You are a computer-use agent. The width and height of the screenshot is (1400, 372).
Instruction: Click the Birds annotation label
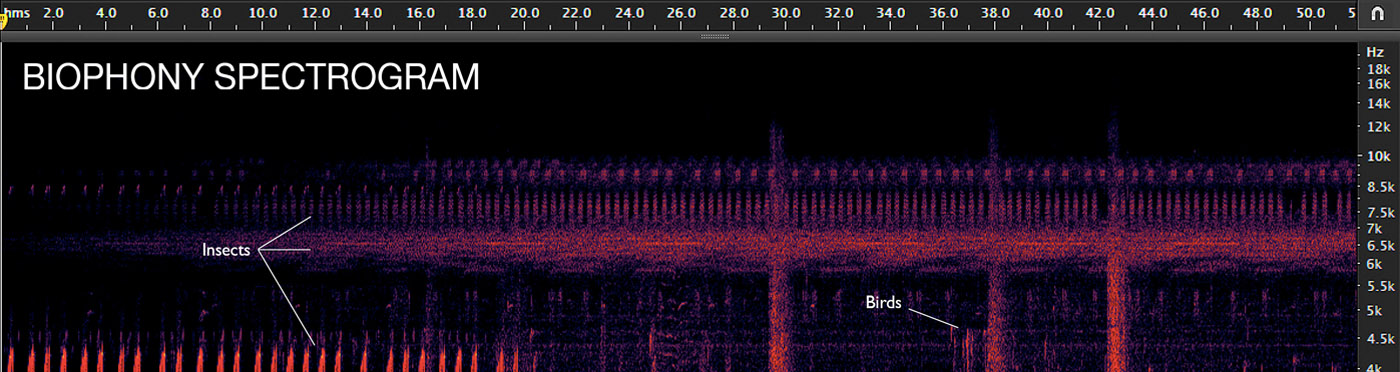883,302
